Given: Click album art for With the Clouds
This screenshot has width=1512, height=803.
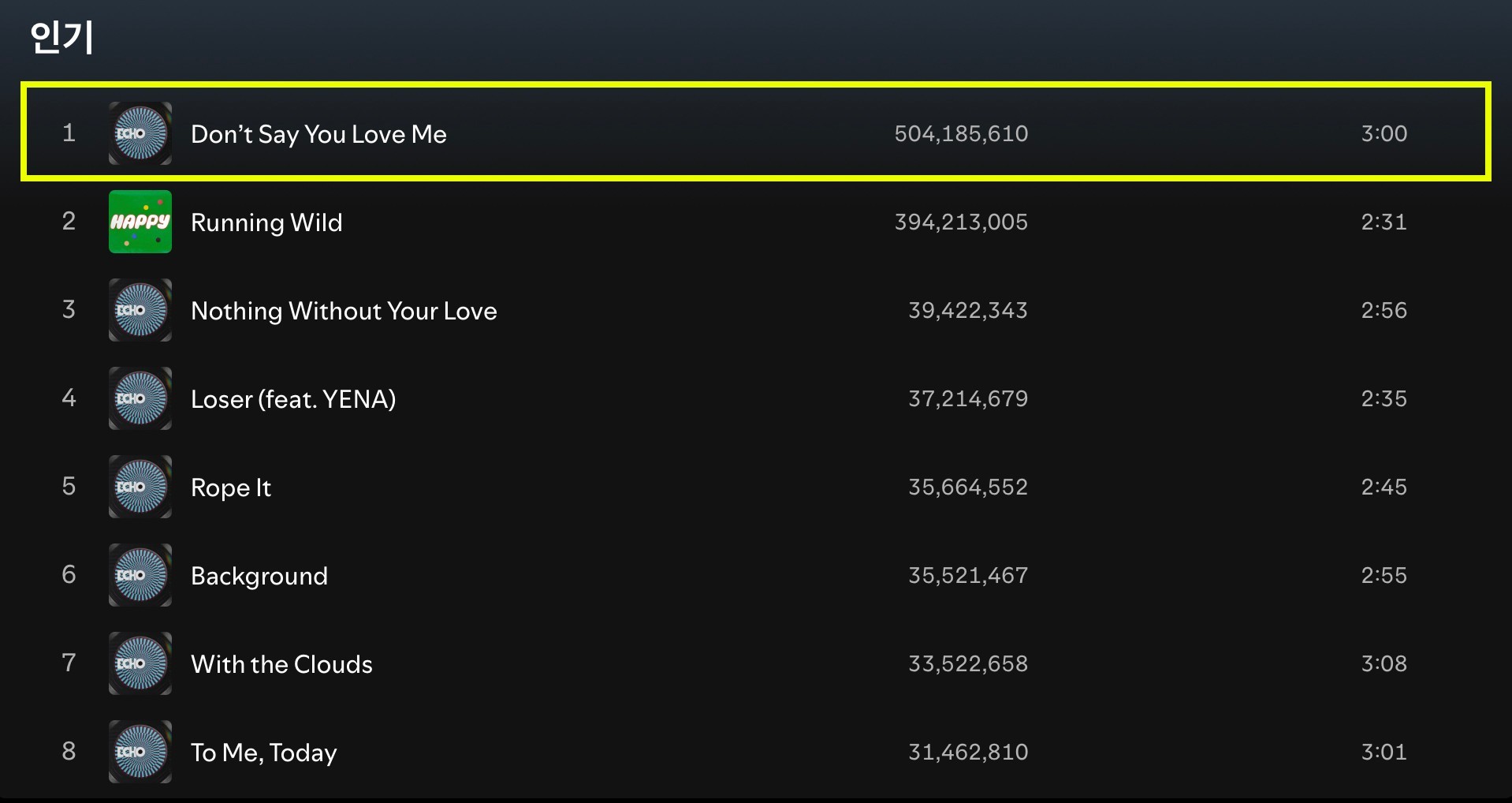Looking at the screenshot, I should click(x=140, y=663).
